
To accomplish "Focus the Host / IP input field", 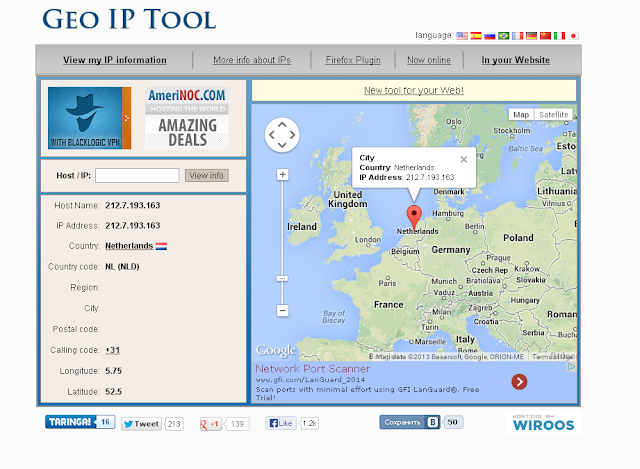I will click(x=137, y=176).
